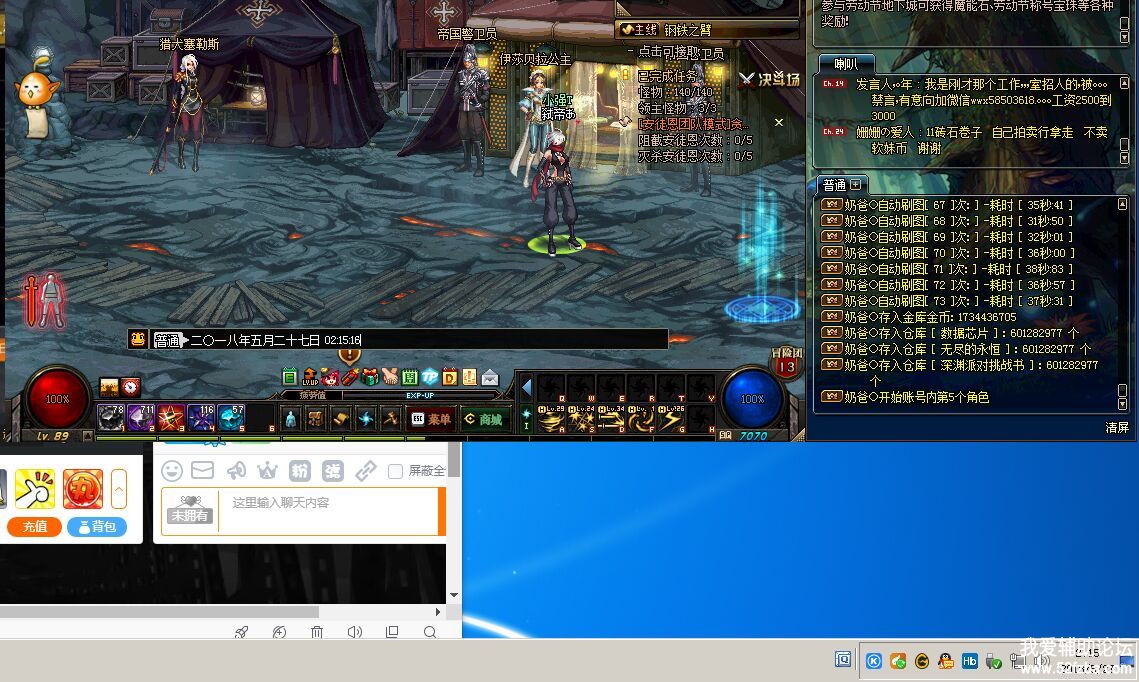This screenshot has height=682, width=1139.
Task: Click the vertical scrollbar down arrow in chat window
Action: click(x=454, y=595)
